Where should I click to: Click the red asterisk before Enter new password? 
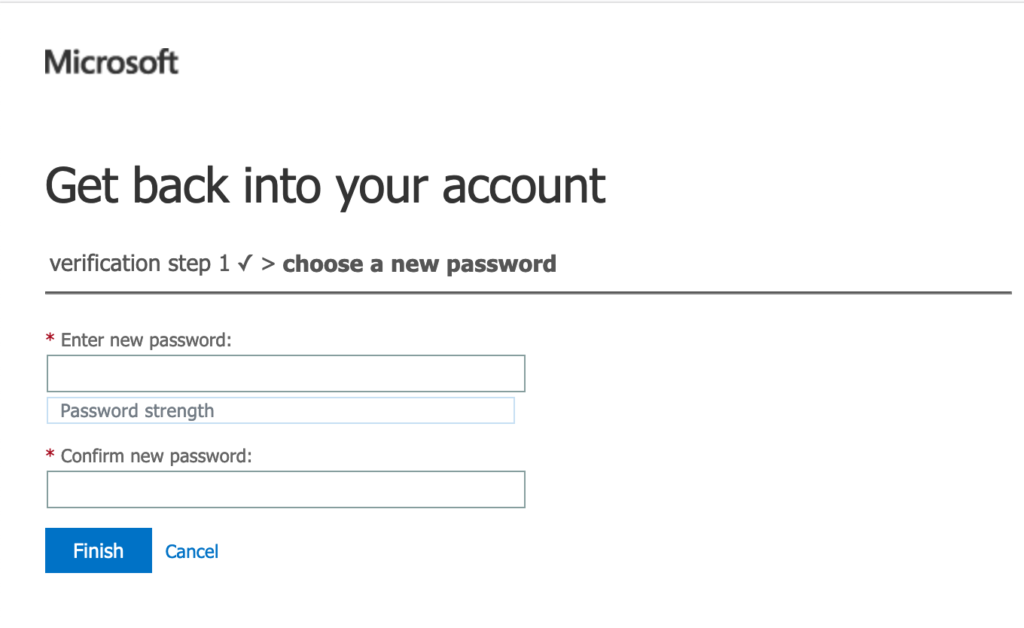50,340
